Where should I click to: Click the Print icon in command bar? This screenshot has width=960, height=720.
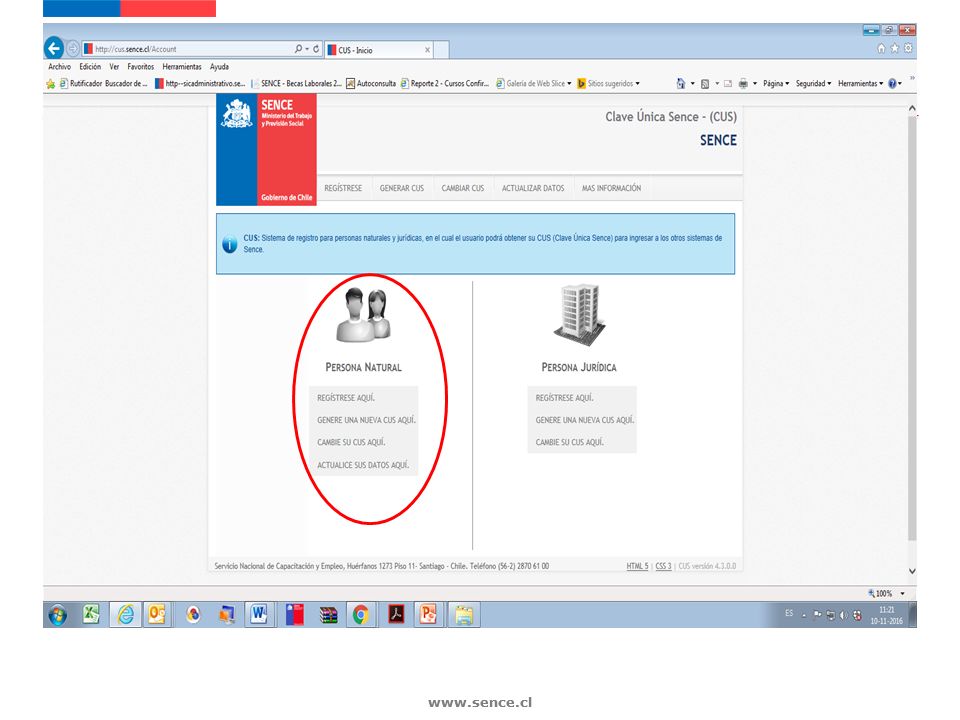tap(743, 84)
